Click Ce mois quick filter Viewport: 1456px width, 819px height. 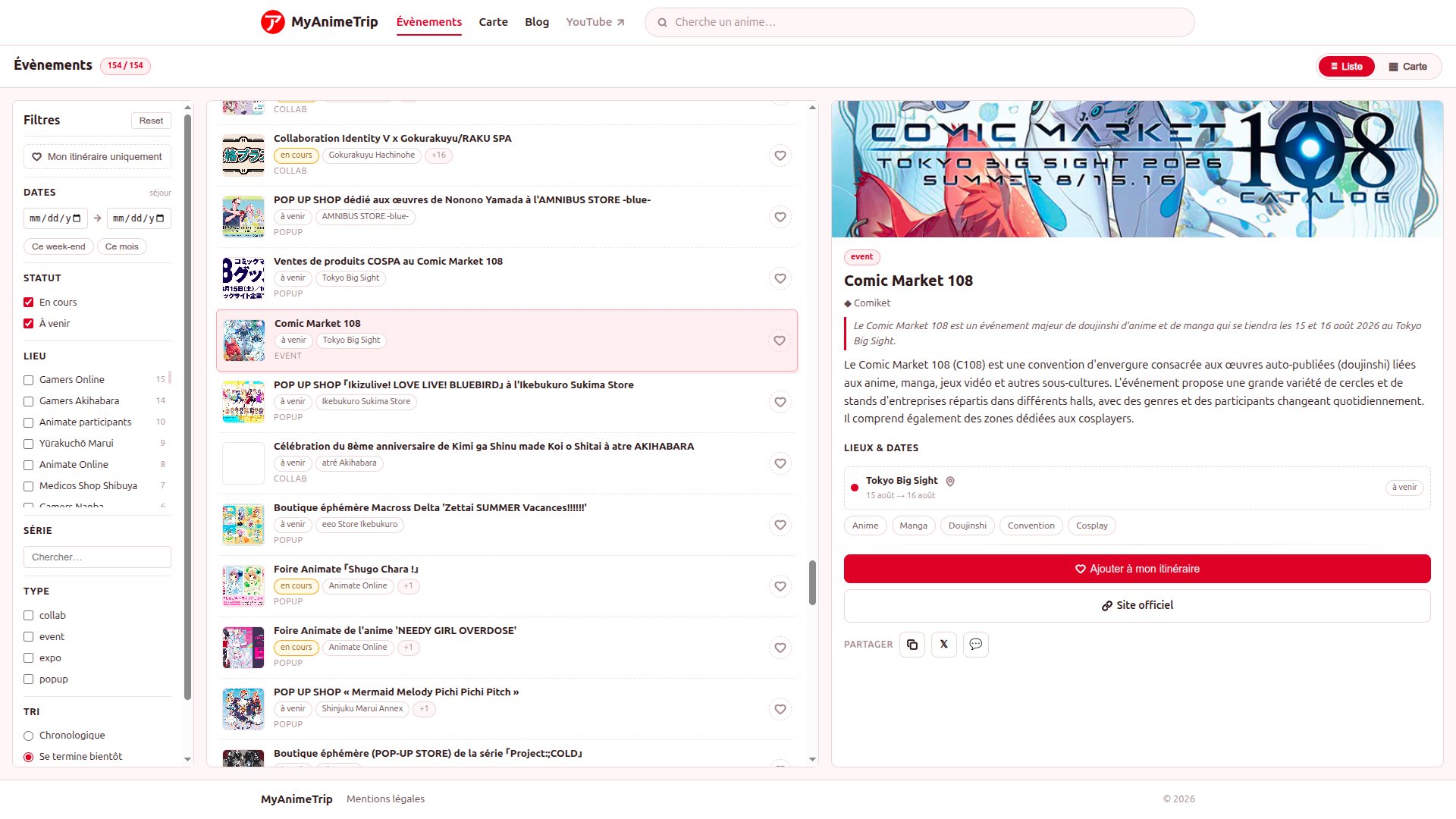(121, 246)
